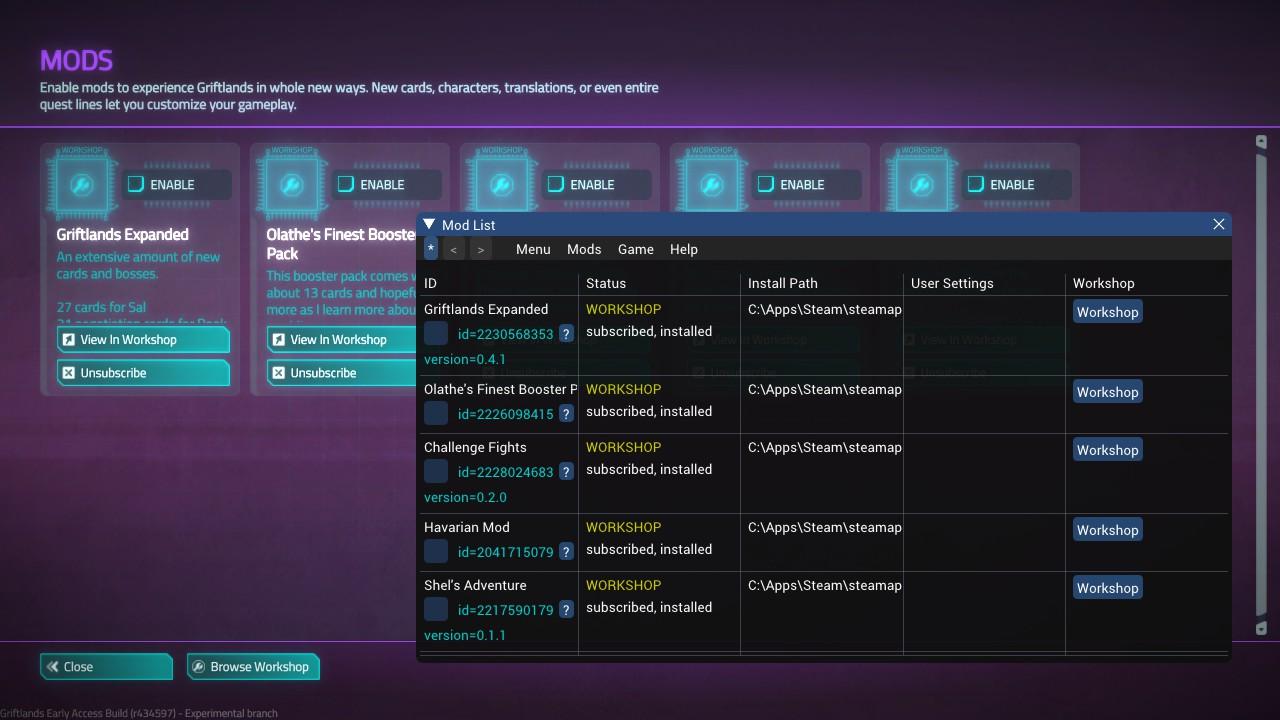Click the Browse Workshop button

tap(253, 667)
